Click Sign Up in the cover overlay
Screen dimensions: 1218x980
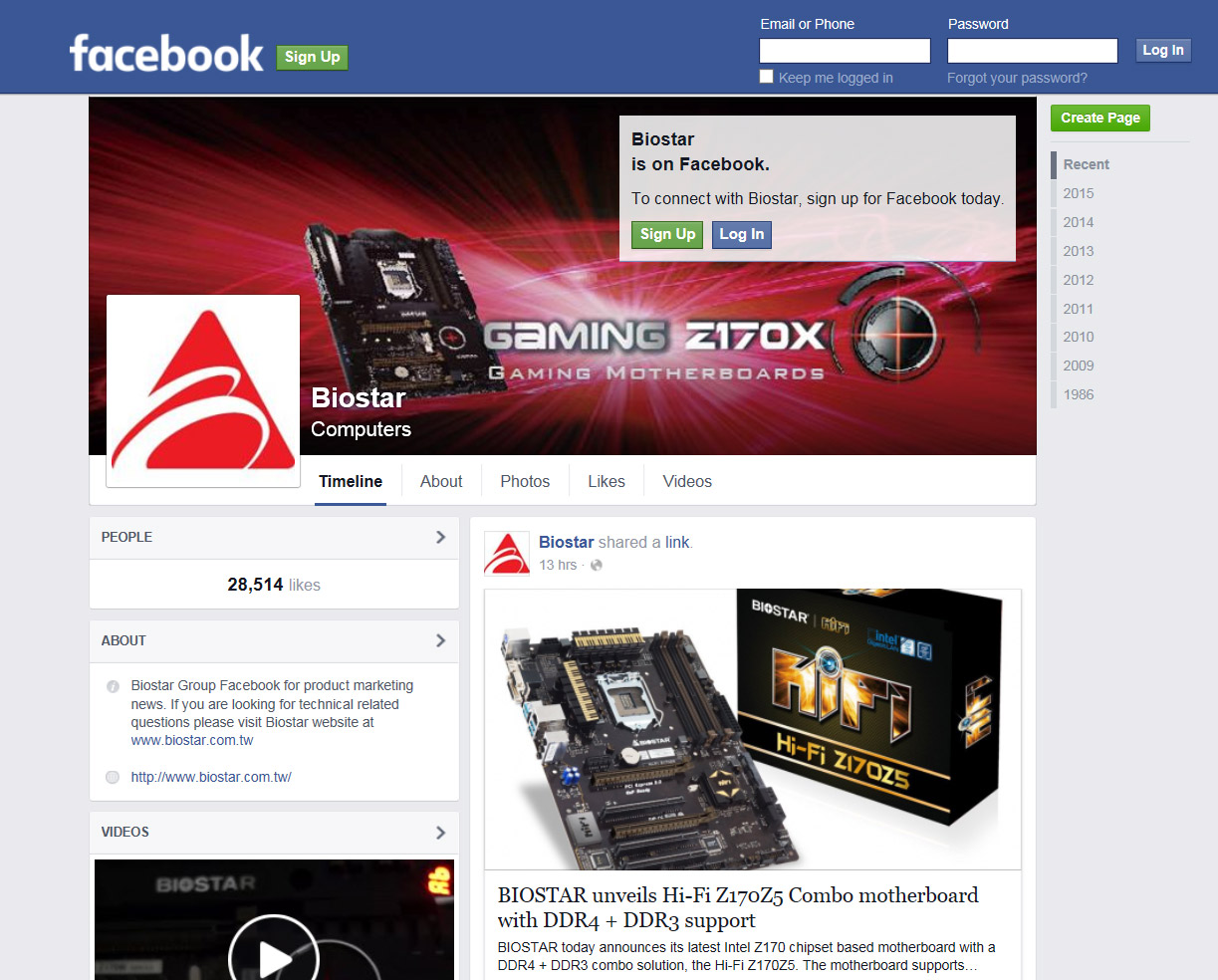tap(667, 235)
